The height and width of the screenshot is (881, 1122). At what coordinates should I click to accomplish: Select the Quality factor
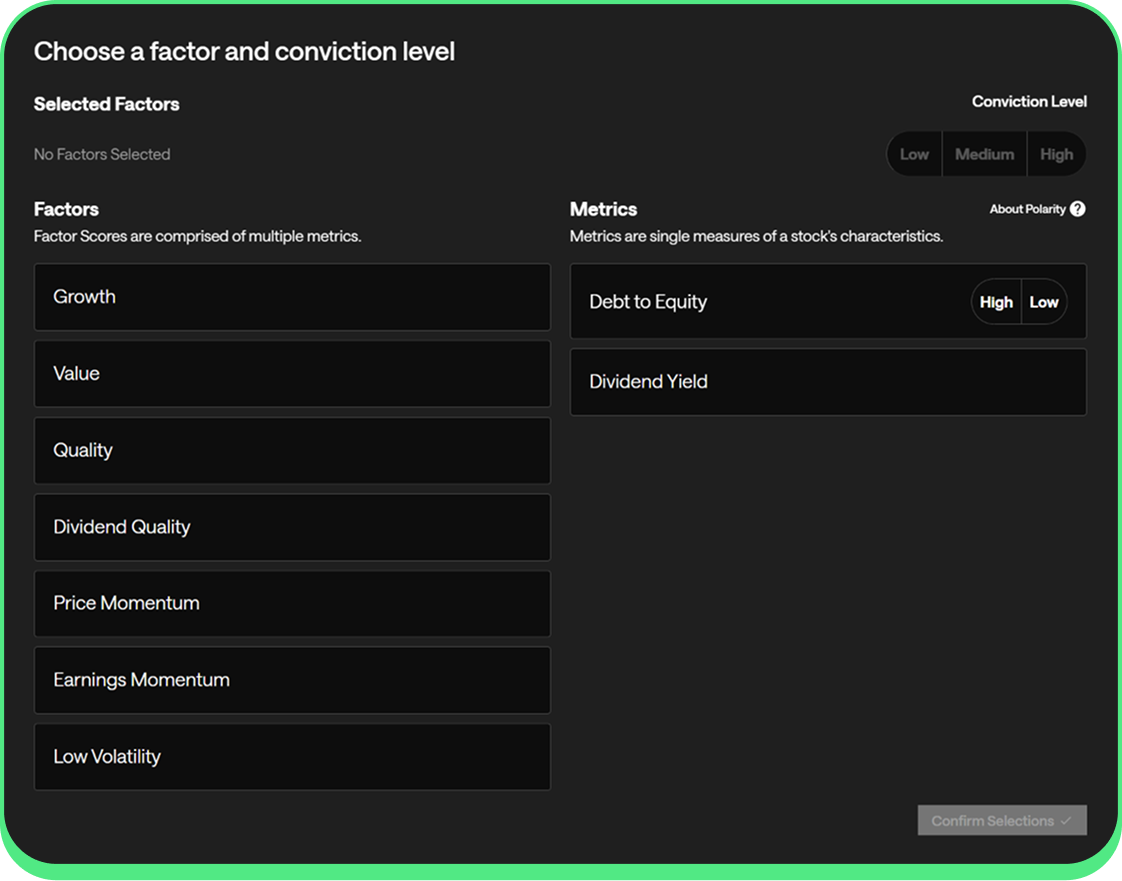pyautogui.click(x=292, y=450)
